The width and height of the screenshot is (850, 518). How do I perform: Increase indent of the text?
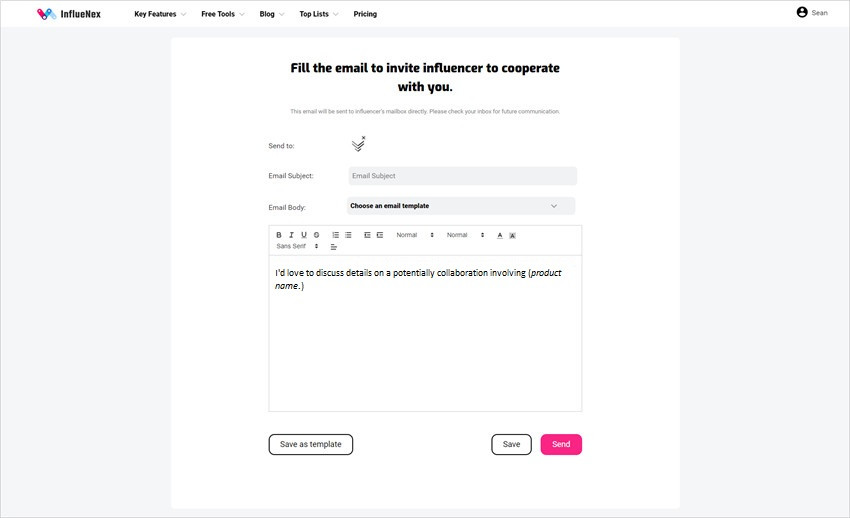click(x=379, y=235)
